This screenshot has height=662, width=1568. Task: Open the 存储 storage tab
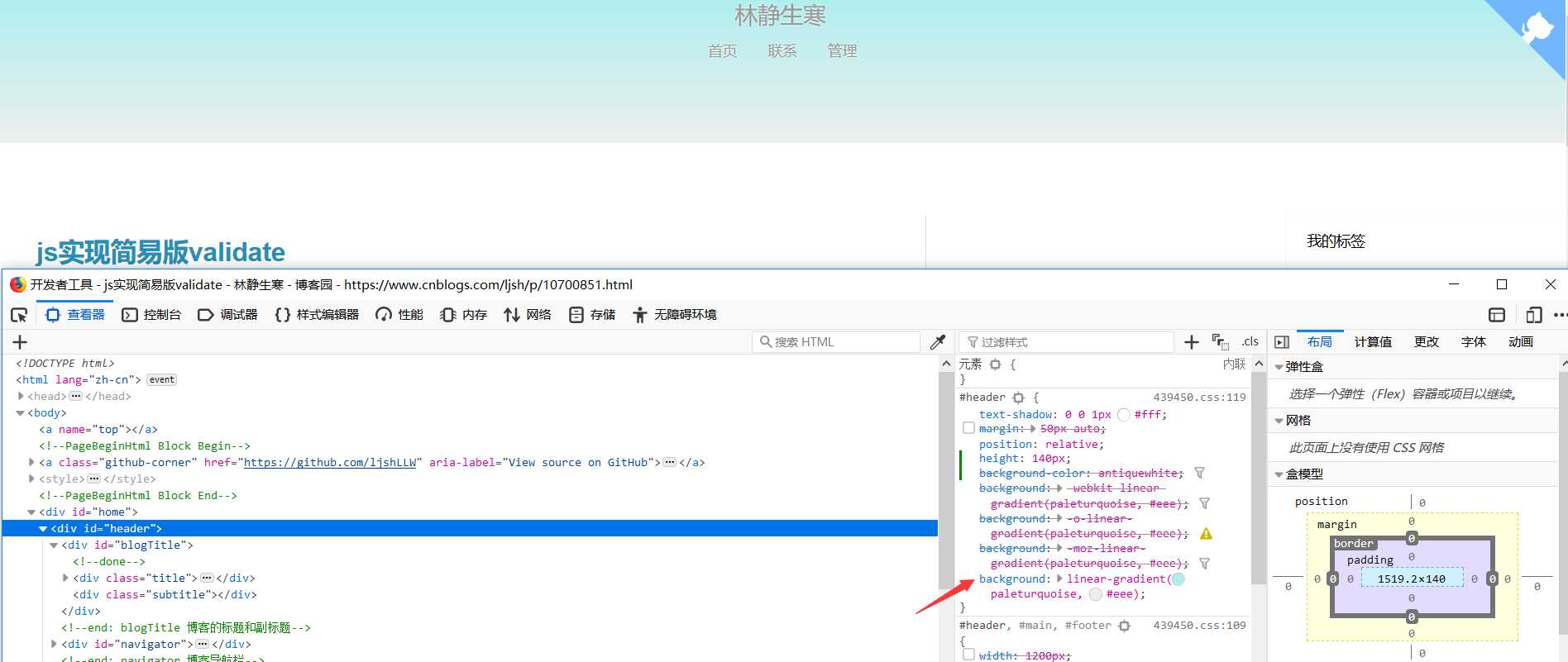click(x=592, y=315)
